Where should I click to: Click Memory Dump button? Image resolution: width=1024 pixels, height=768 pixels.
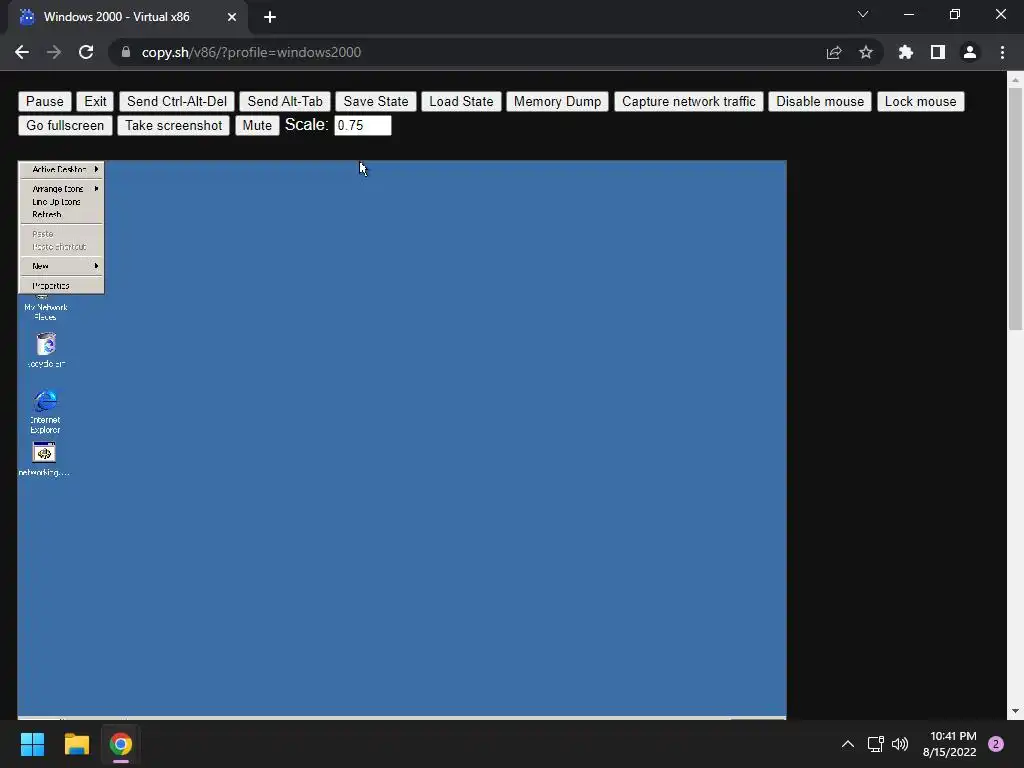click(x=557, y=101)
